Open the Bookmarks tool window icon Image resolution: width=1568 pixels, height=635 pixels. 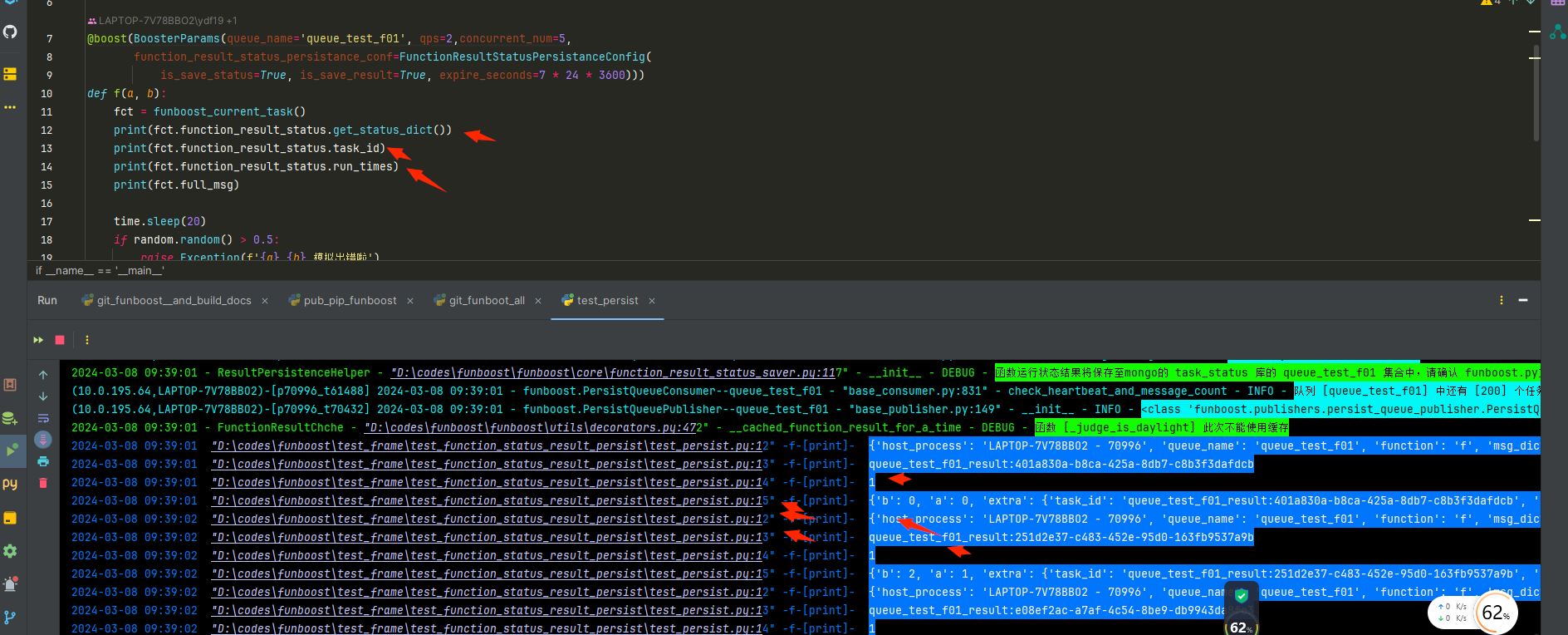(10, 385)
